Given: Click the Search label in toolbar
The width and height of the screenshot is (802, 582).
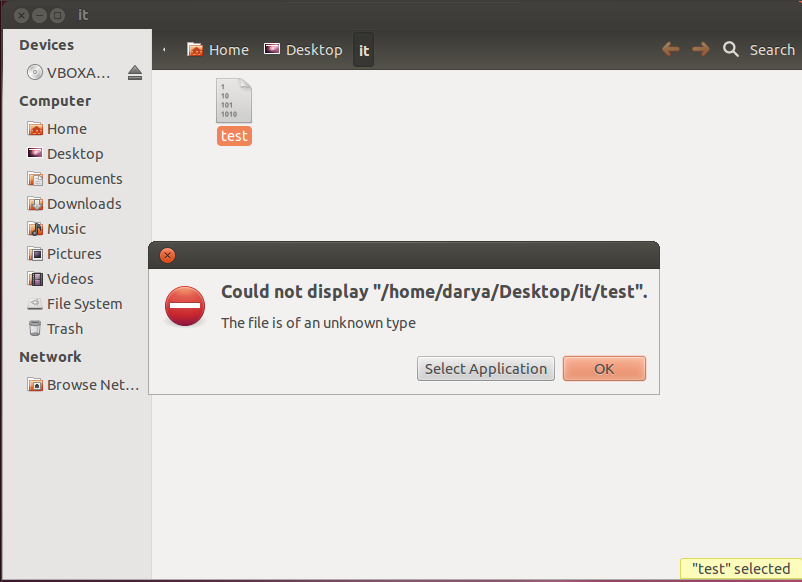Looking at the screenshot, I should pos(772,50).
